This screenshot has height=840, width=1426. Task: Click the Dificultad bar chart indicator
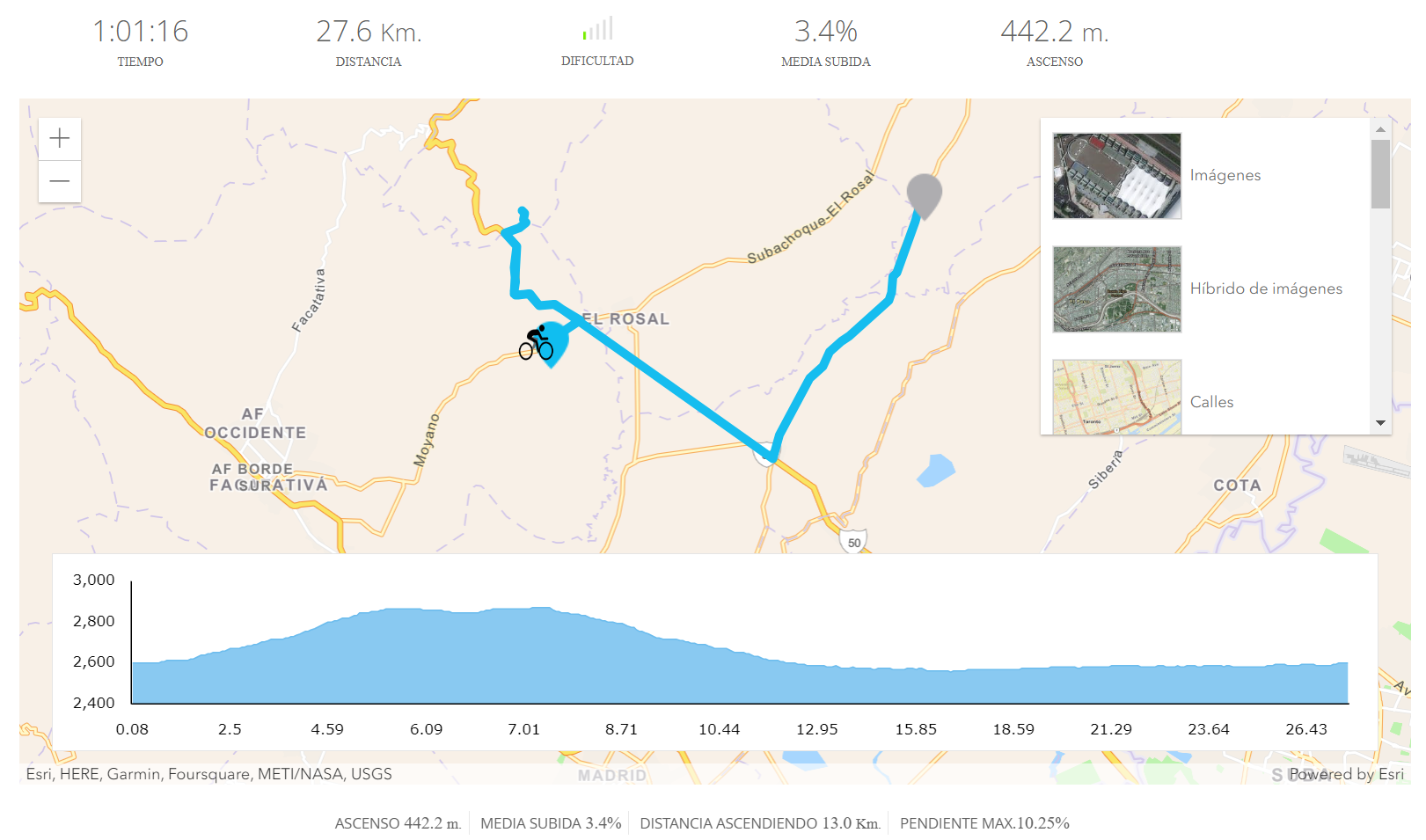pyautogui.click(x=597, y=29)
